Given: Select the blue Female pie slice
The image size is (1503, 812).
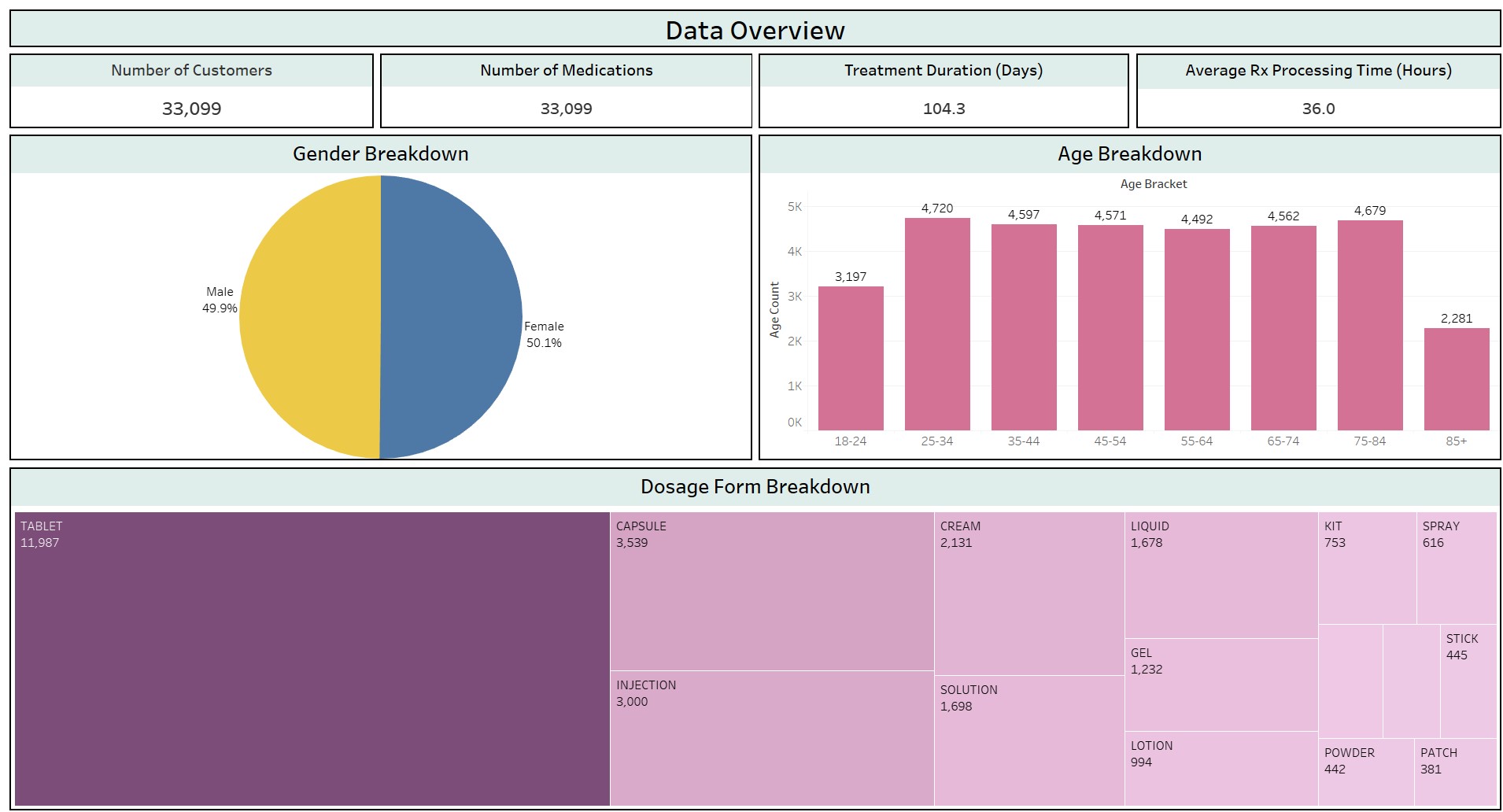Looking at the screenshot, I should coord(451,316).
